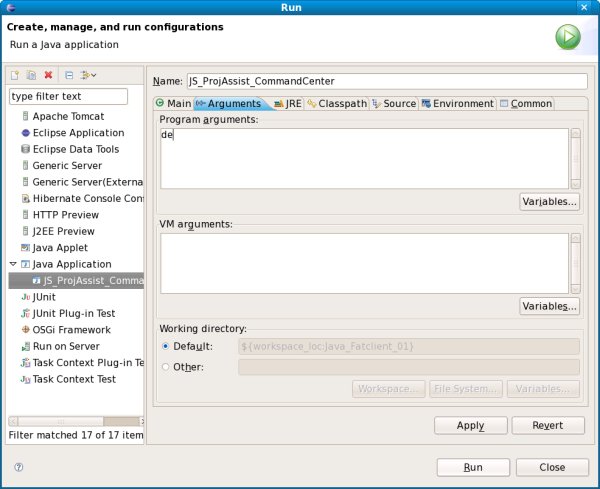600x489 pixels.
Task: Select the Other working directory option
Action: (166, 367)
